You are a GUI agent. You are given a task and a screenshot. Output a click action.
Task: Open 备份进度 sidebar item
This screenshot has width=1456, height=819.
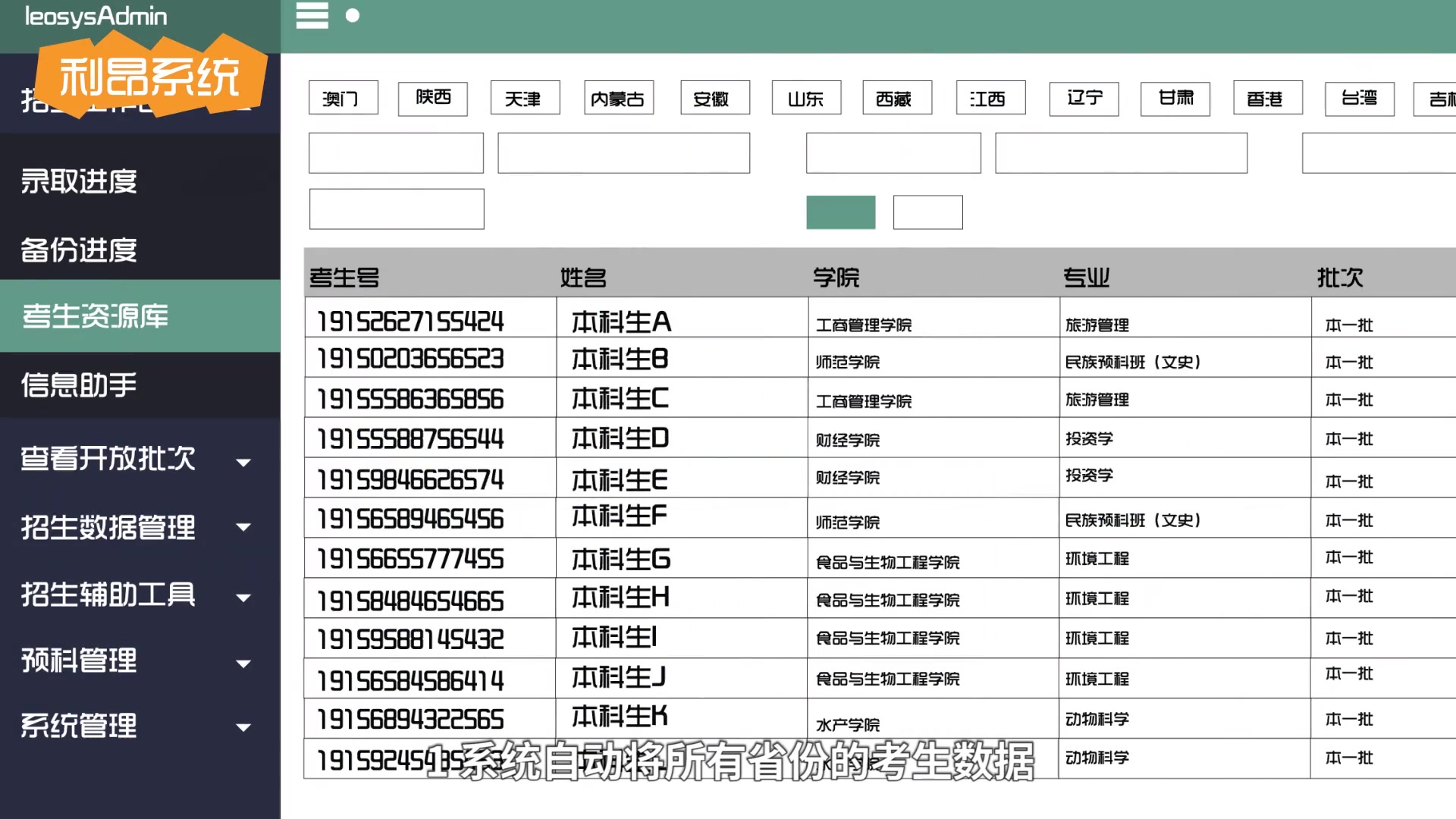(80, 249)
